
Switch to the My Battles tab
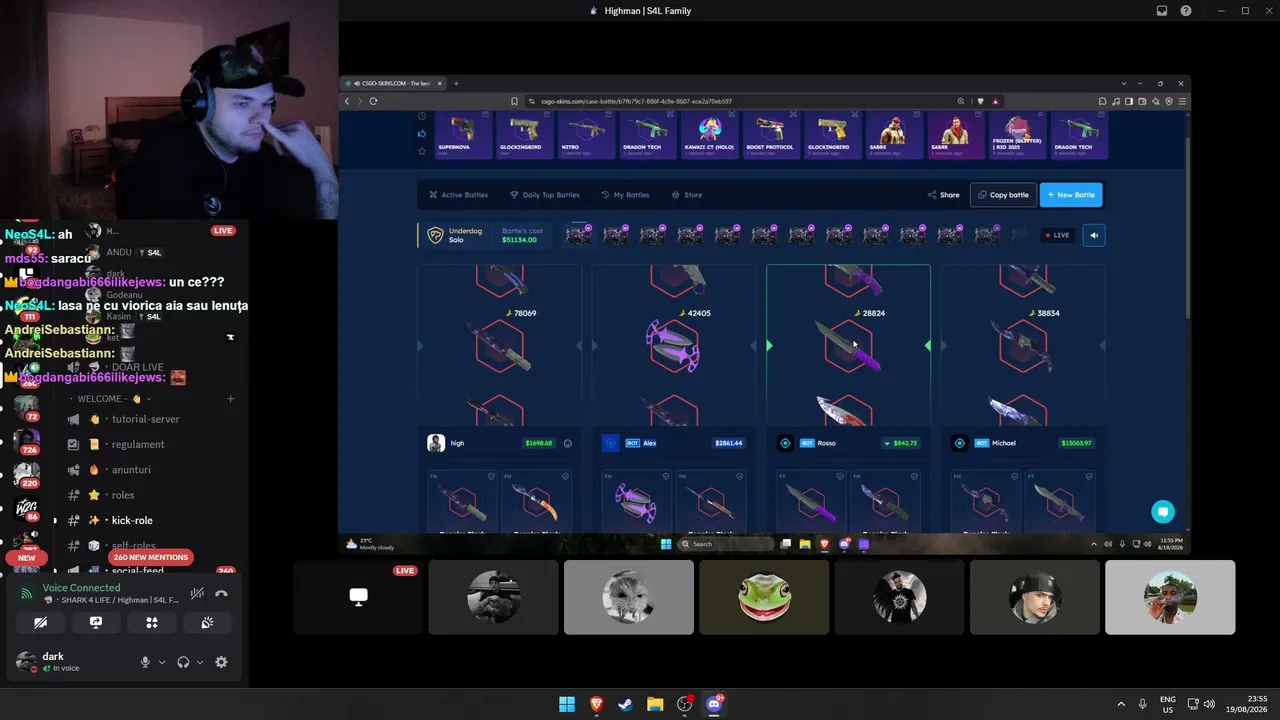tap(625, 195)
